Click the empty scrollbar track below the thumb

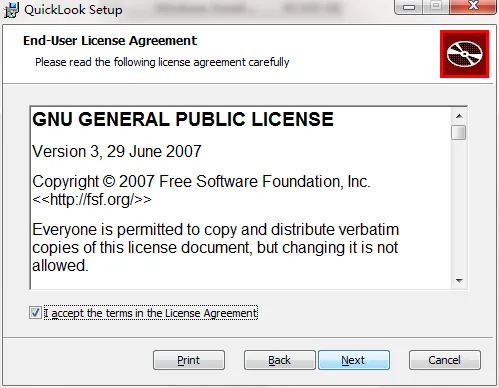[x=459, y=207]
